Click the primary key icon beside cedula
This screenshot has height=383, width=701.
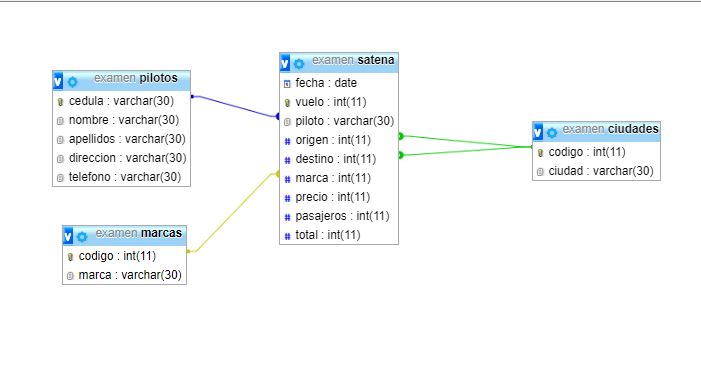click(60, 102)
